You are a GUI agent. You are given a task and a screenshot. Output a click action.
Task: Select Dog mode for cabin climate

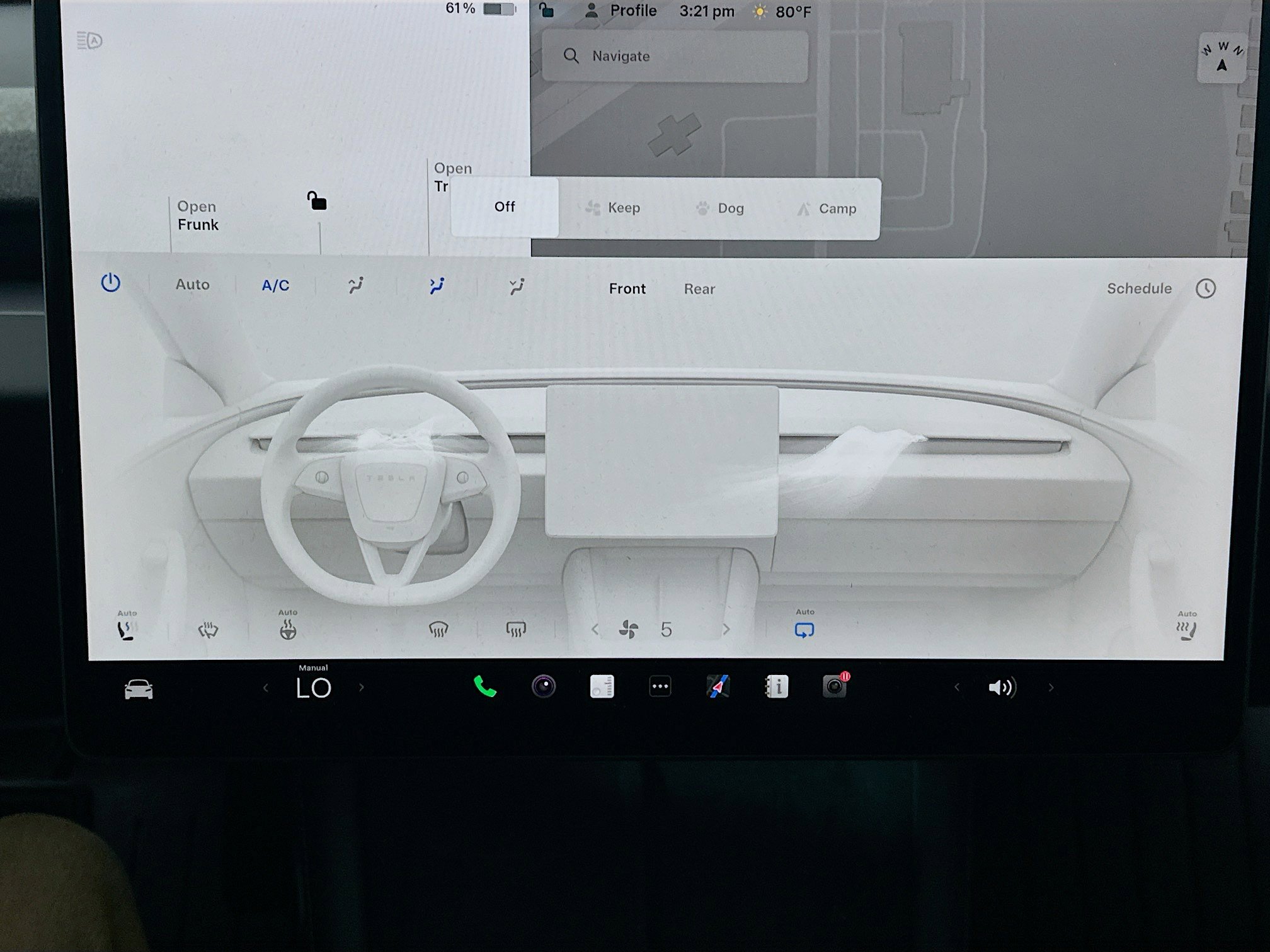(722, 208)
